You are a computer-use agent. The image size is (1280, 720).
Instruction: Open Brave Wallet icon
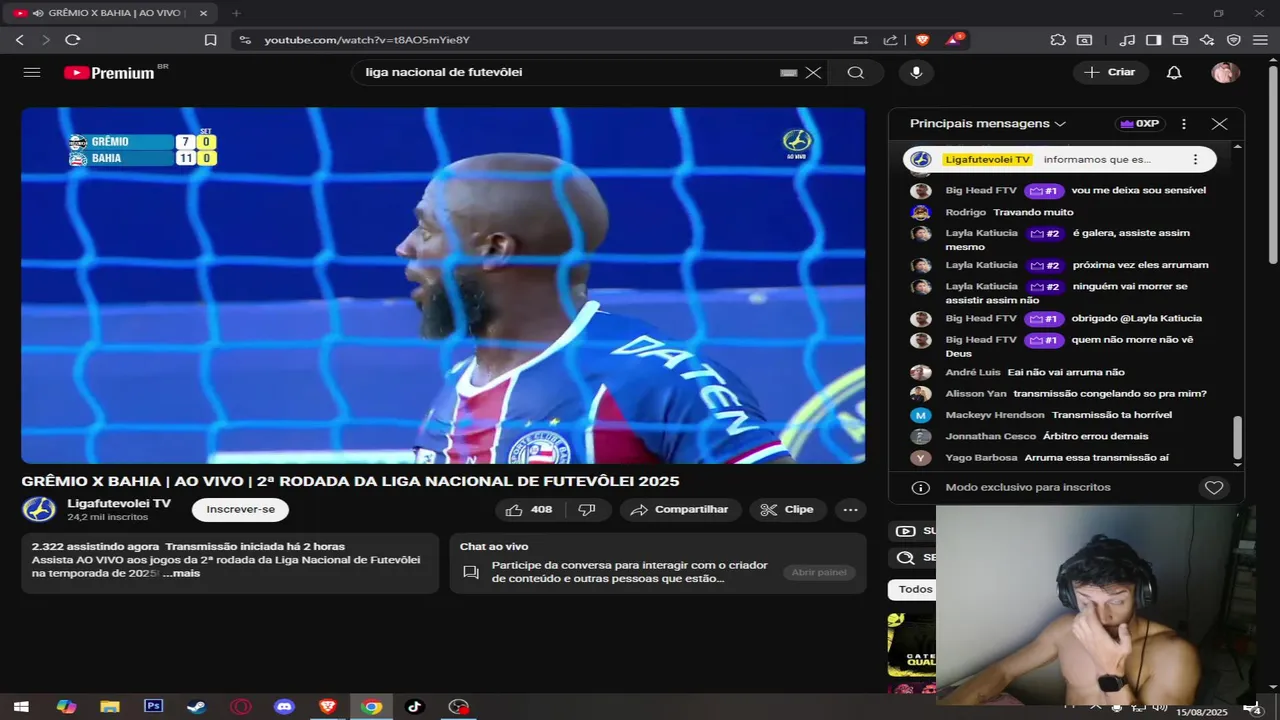click(1180, 40)
